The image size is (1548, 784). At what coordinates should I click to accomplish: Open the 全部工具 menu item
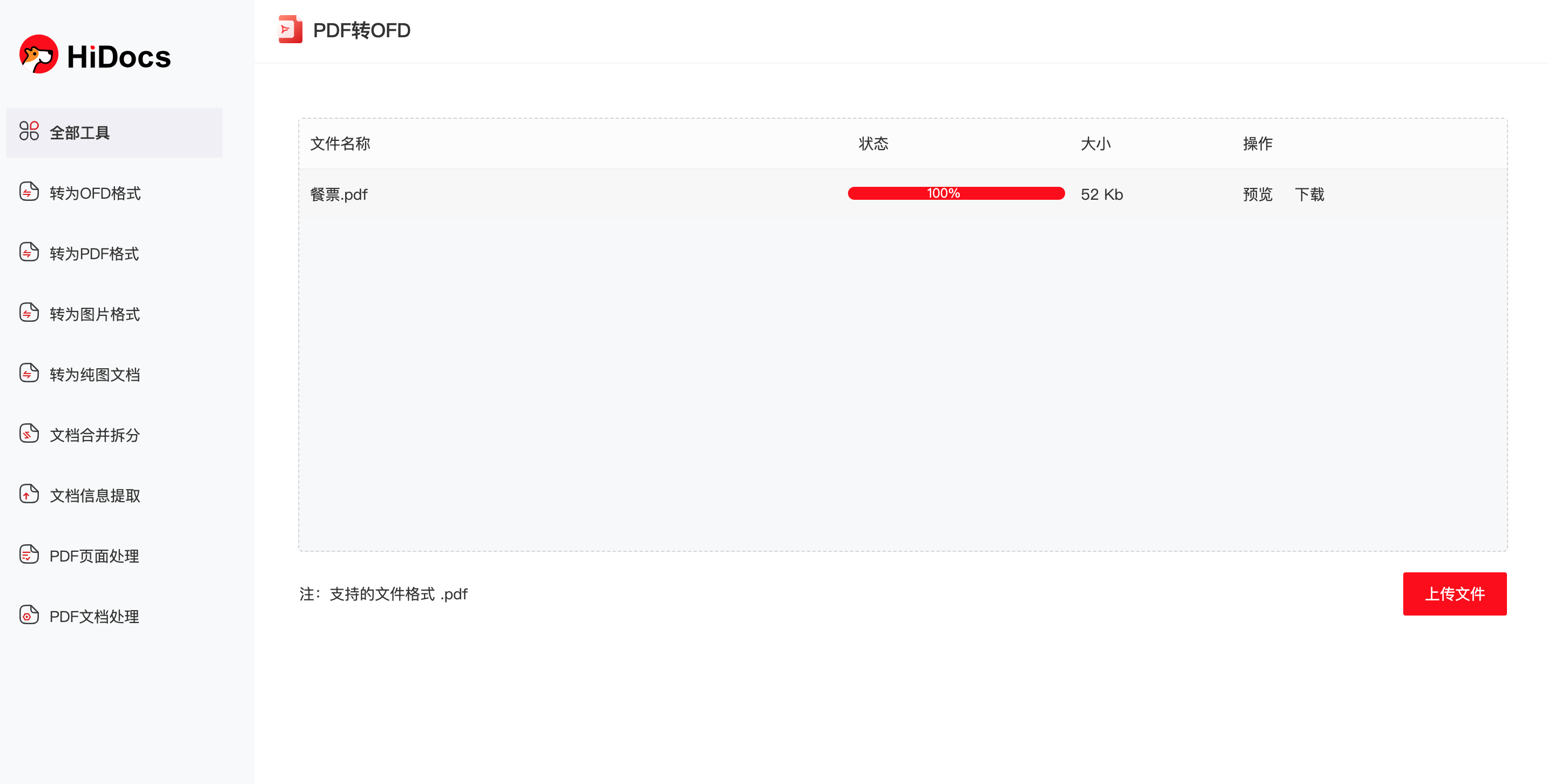(114, 133)
